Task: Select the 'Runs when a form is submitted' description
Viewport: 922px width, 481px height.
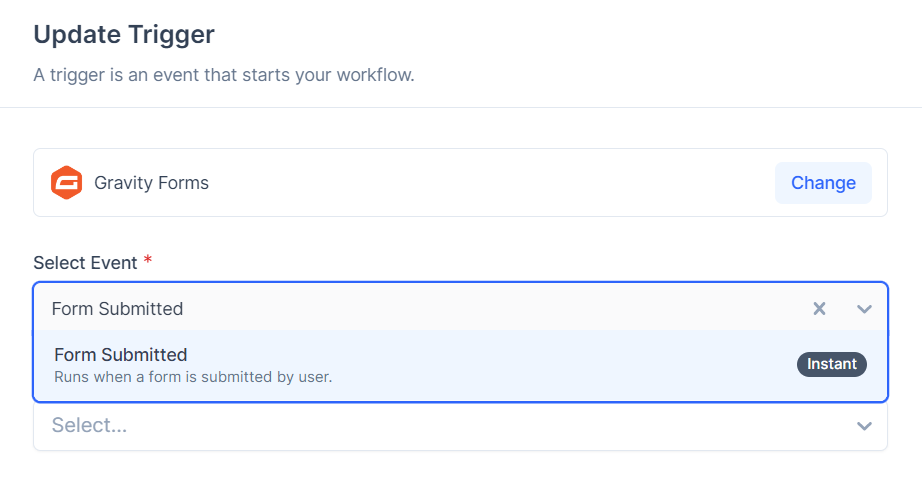Action: click(x=193, y=377)
